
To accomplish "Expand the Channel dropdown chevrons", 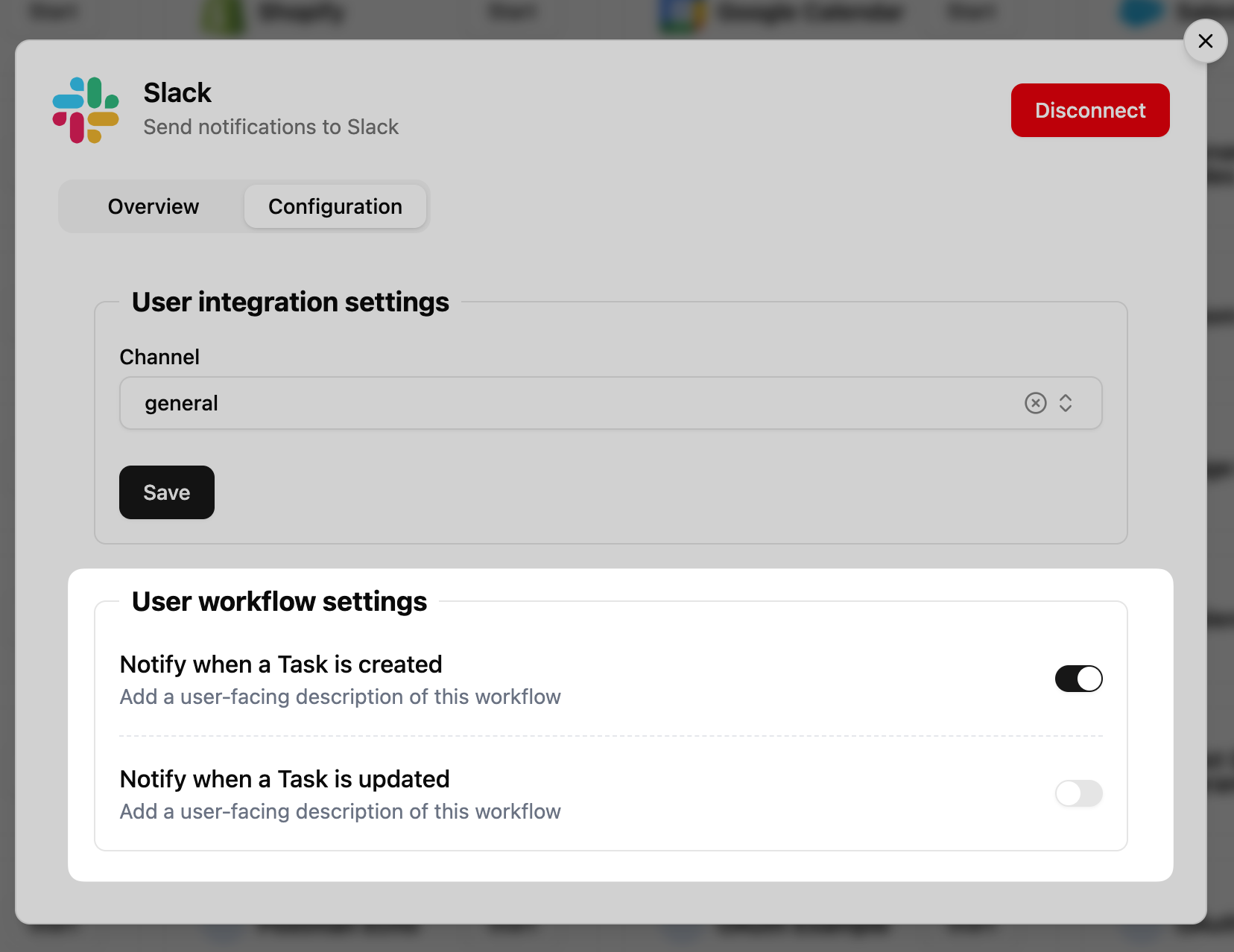I will pos(1066,403).
